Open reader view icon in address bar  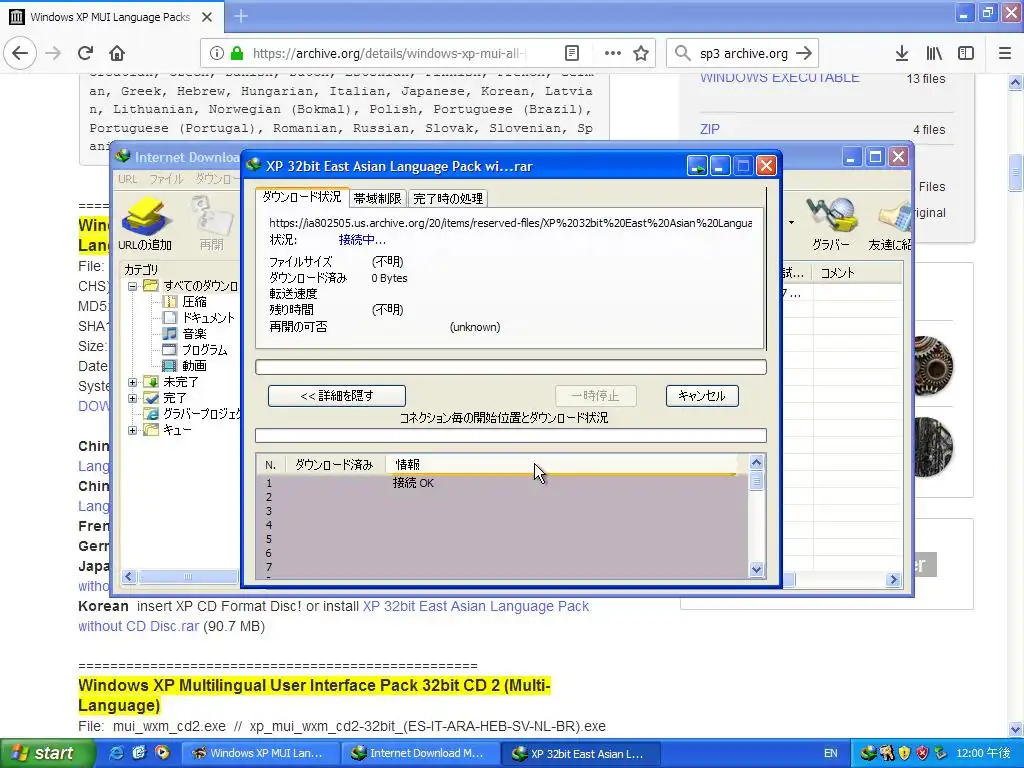click(571, 53)
